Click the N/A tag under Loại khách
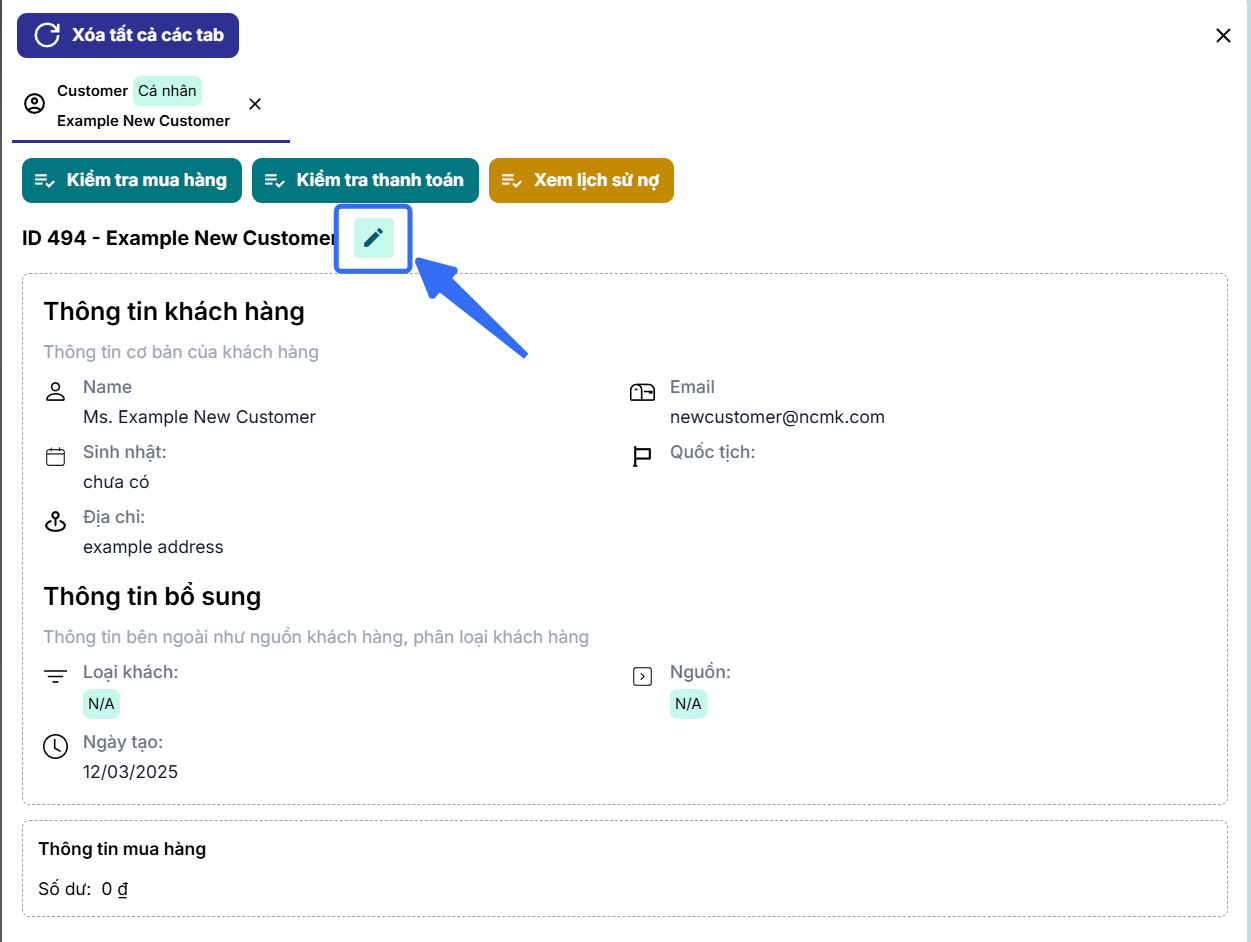Viewport: 1251px width, 942px height. click(x=102, y=704)
